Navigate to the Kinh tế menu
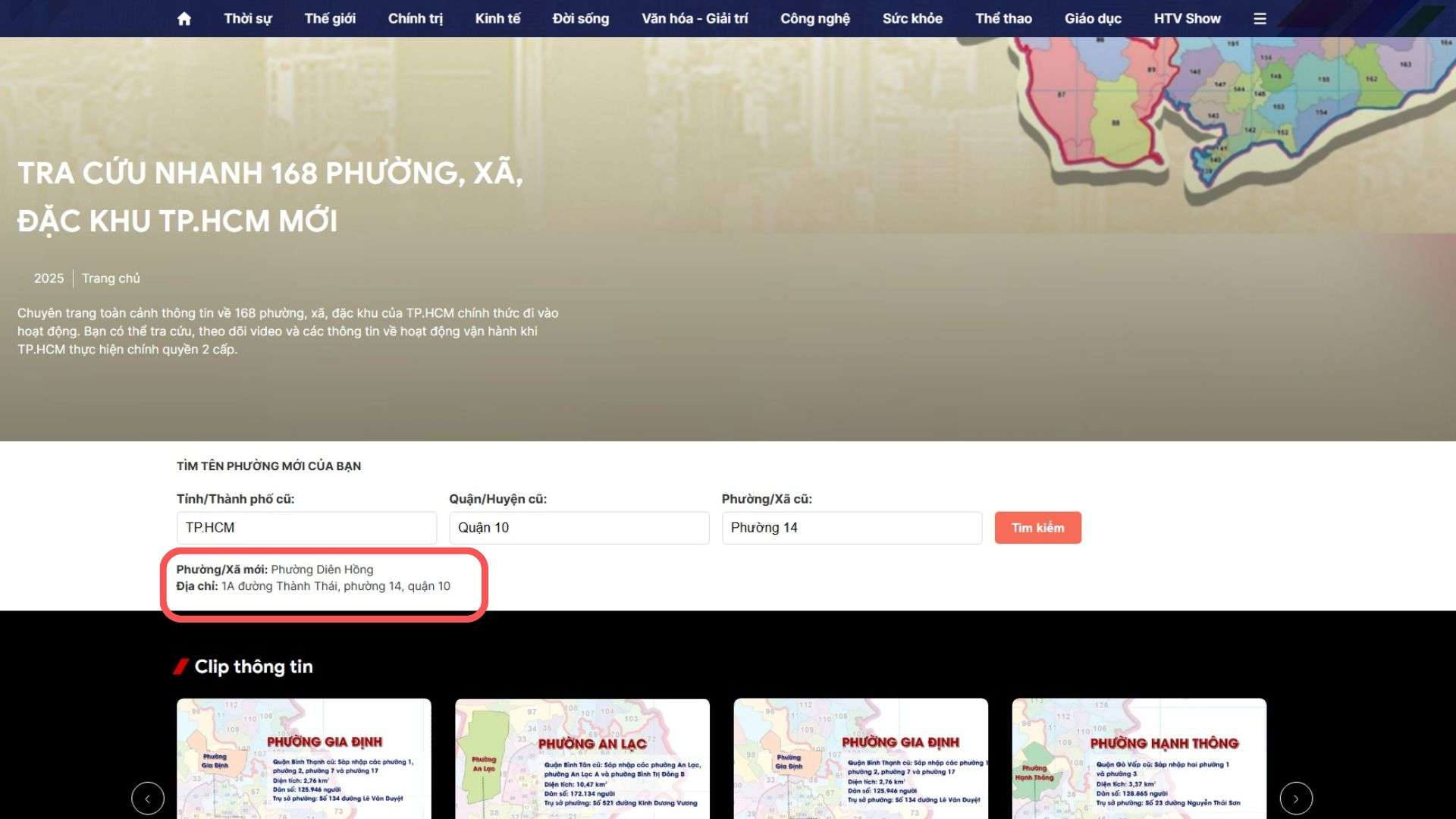Screen dimensions: 1456x819 coord(497,19)
